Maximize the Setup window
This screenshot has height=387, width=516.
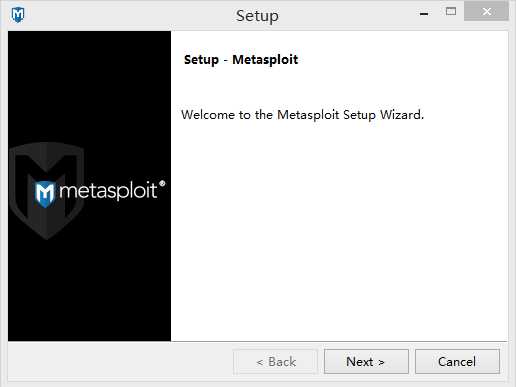tap(451, 11)
